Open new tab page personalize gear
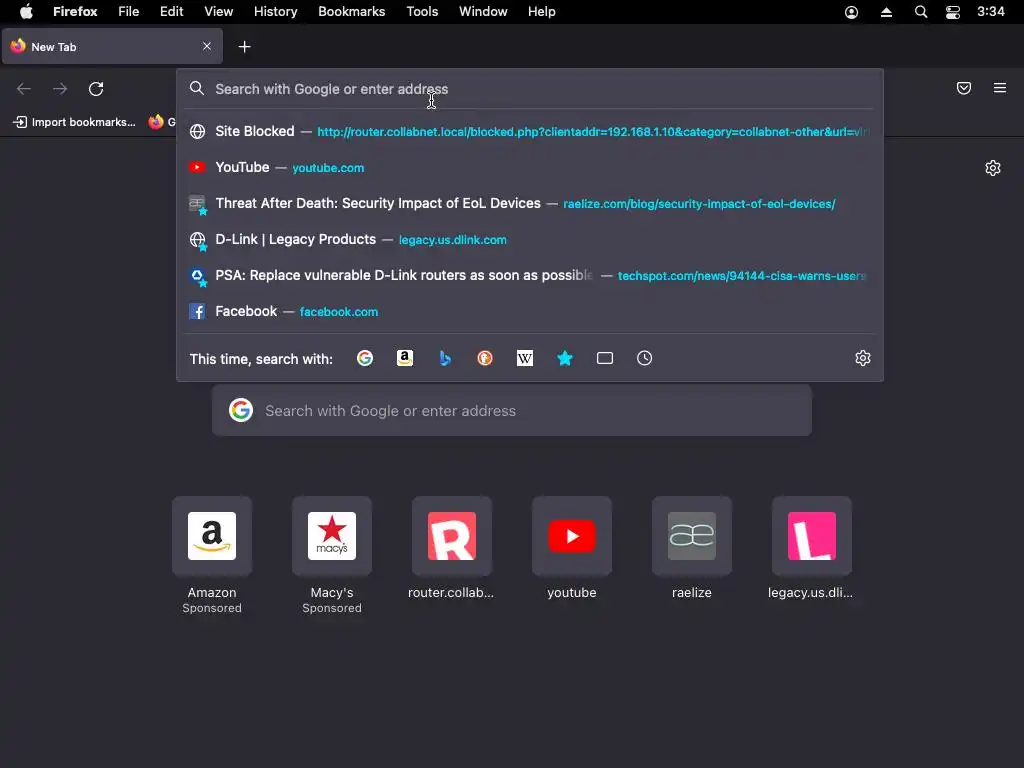 (993, 168)
